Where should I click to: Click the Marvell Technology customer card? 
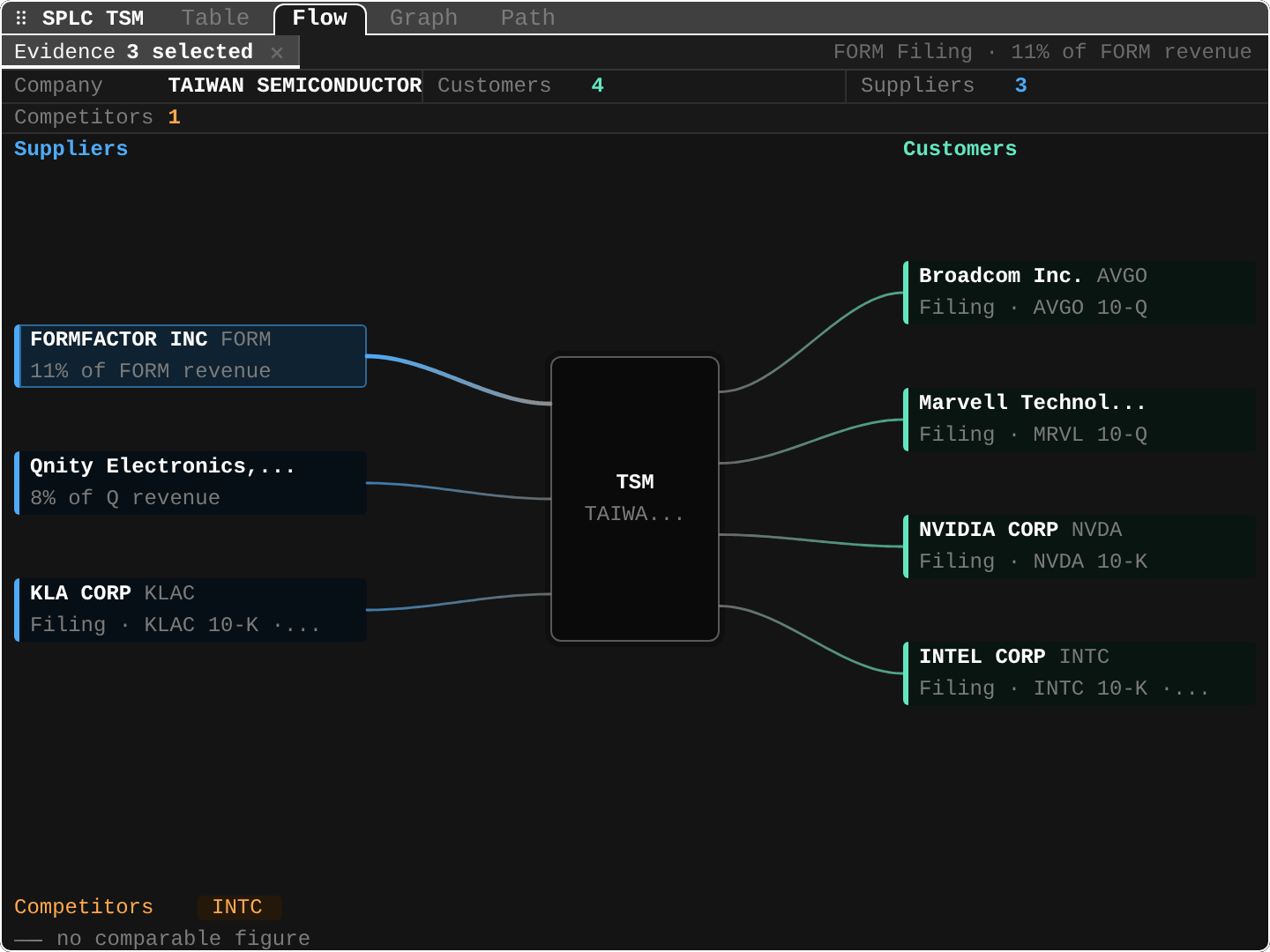point(1079,420)
